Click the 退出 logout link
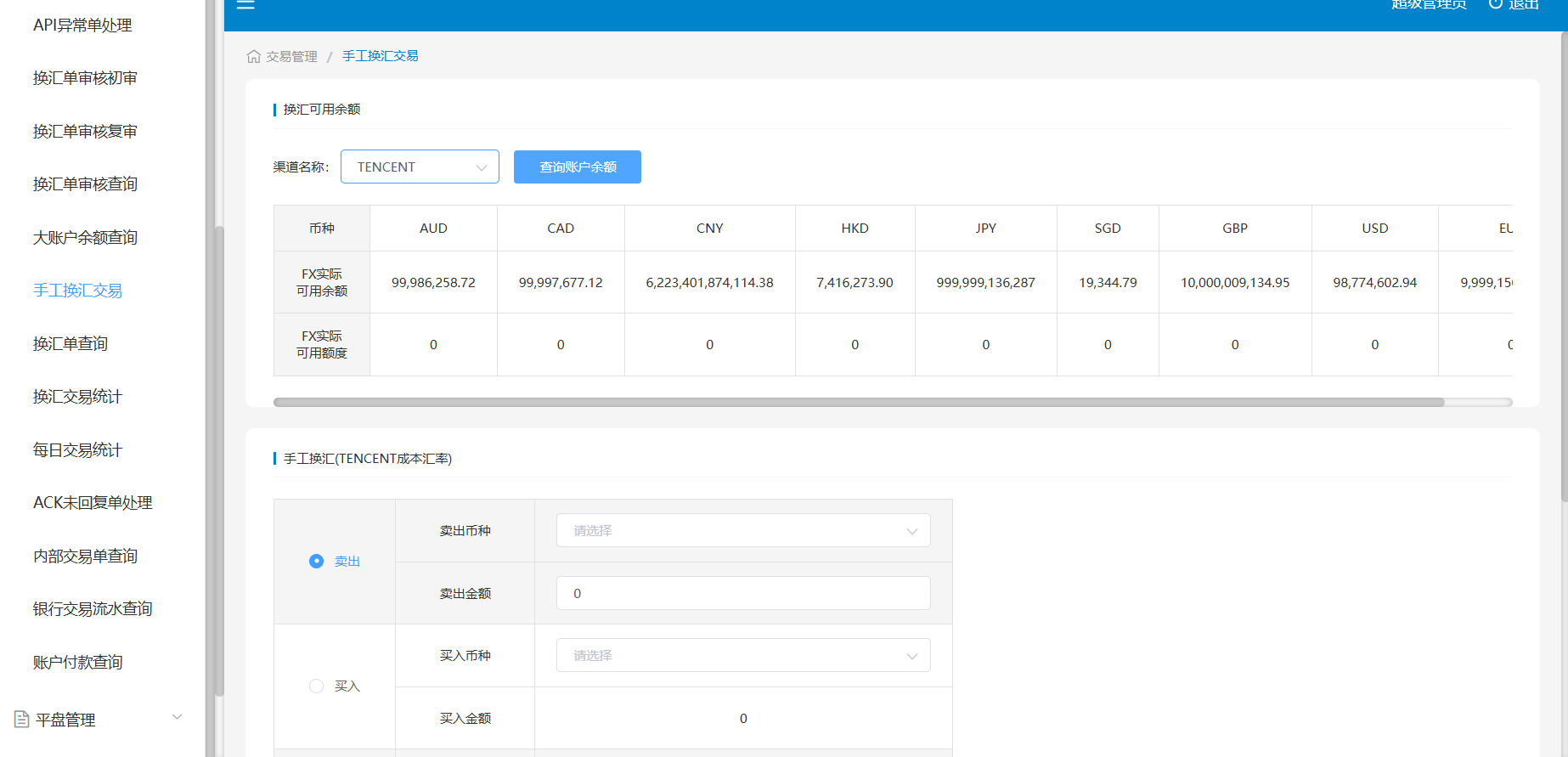Image resolution: width=1568 pixels, height=757 pixels. coord(1524,4)
